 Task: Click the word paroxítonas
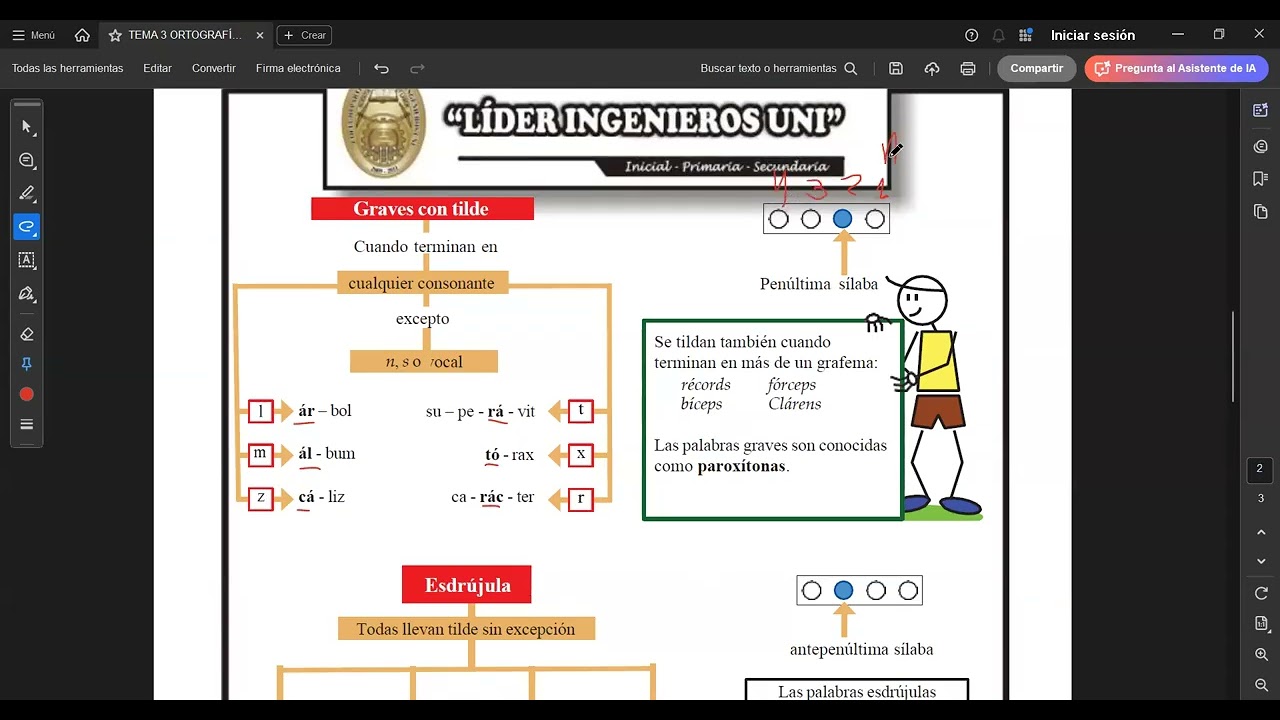pos(741,466)
